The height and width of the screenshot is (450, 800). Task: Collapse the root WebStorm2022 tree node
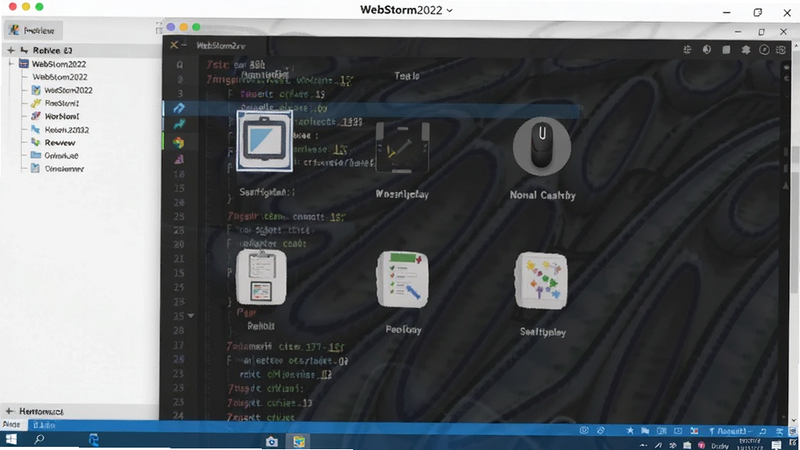(11, 64)
